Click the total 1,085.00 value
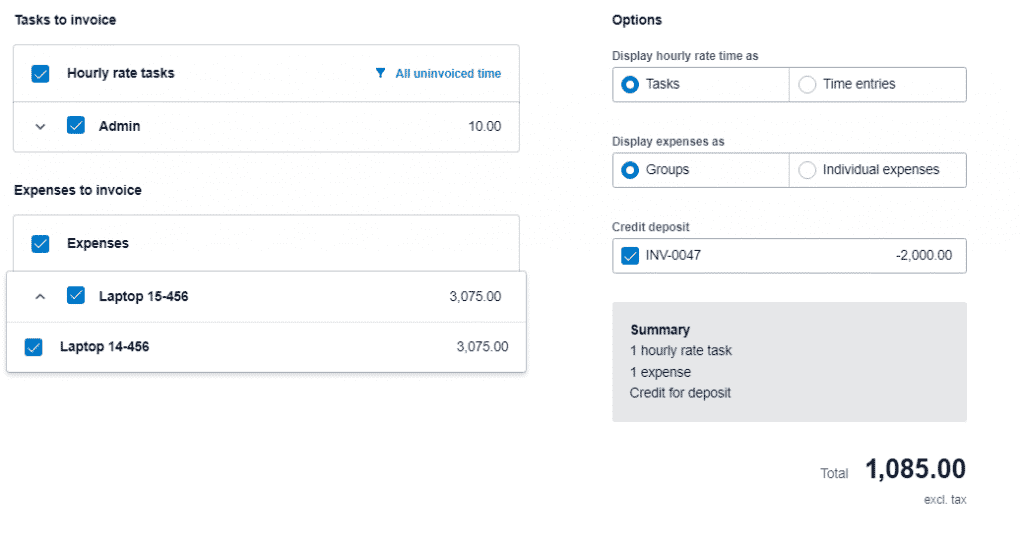Viewport: 1024px width, 549px height. click(x=916, y=469)
